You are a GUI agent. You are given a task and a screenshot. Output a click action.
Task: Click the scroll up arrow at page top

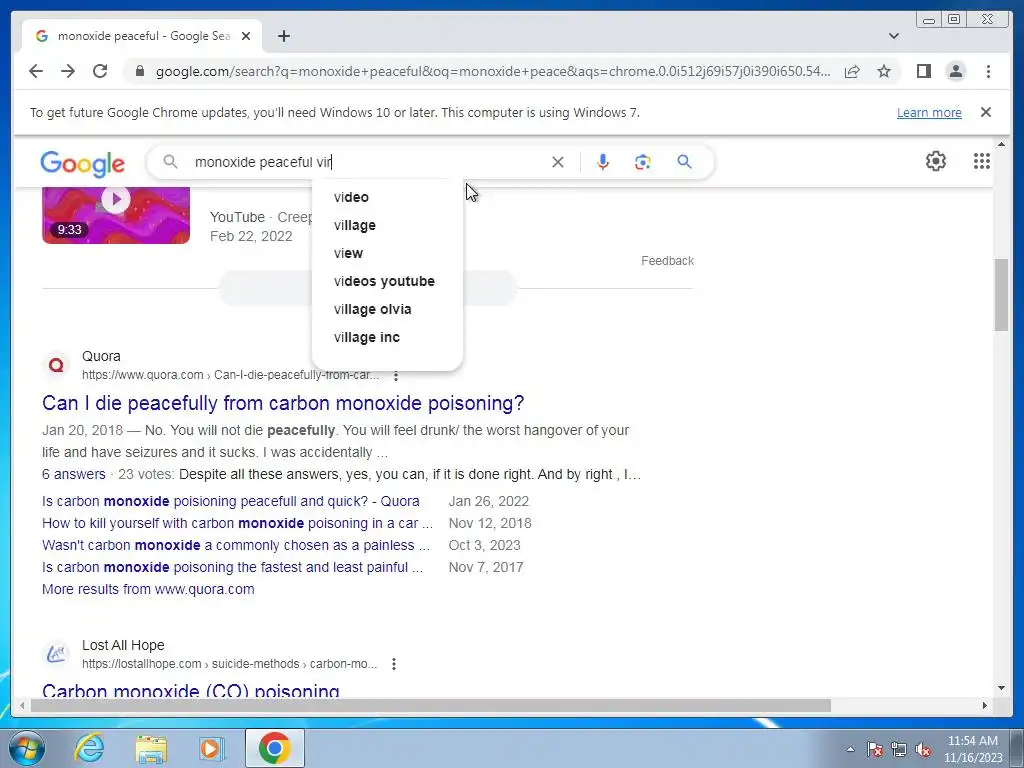click(1001, 144)
